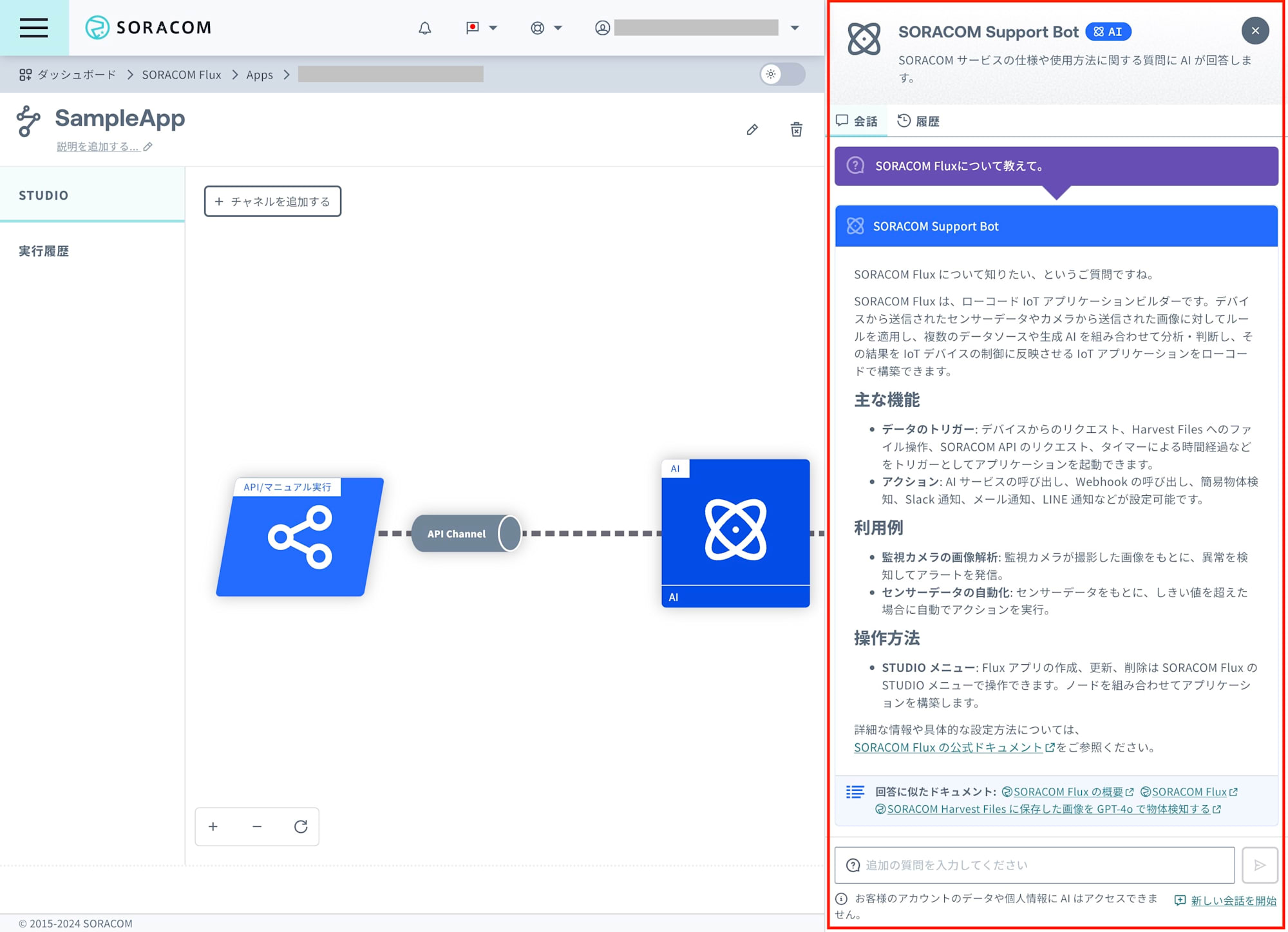
Task: Select the AI action node
Action: coord(735,533)
